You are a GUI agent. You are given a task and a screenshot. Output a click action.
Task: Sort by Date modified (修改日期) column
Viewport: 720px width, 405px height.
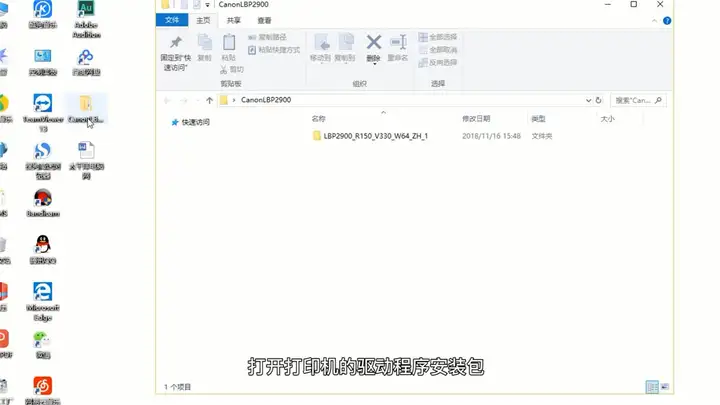(x=476, y=119)
